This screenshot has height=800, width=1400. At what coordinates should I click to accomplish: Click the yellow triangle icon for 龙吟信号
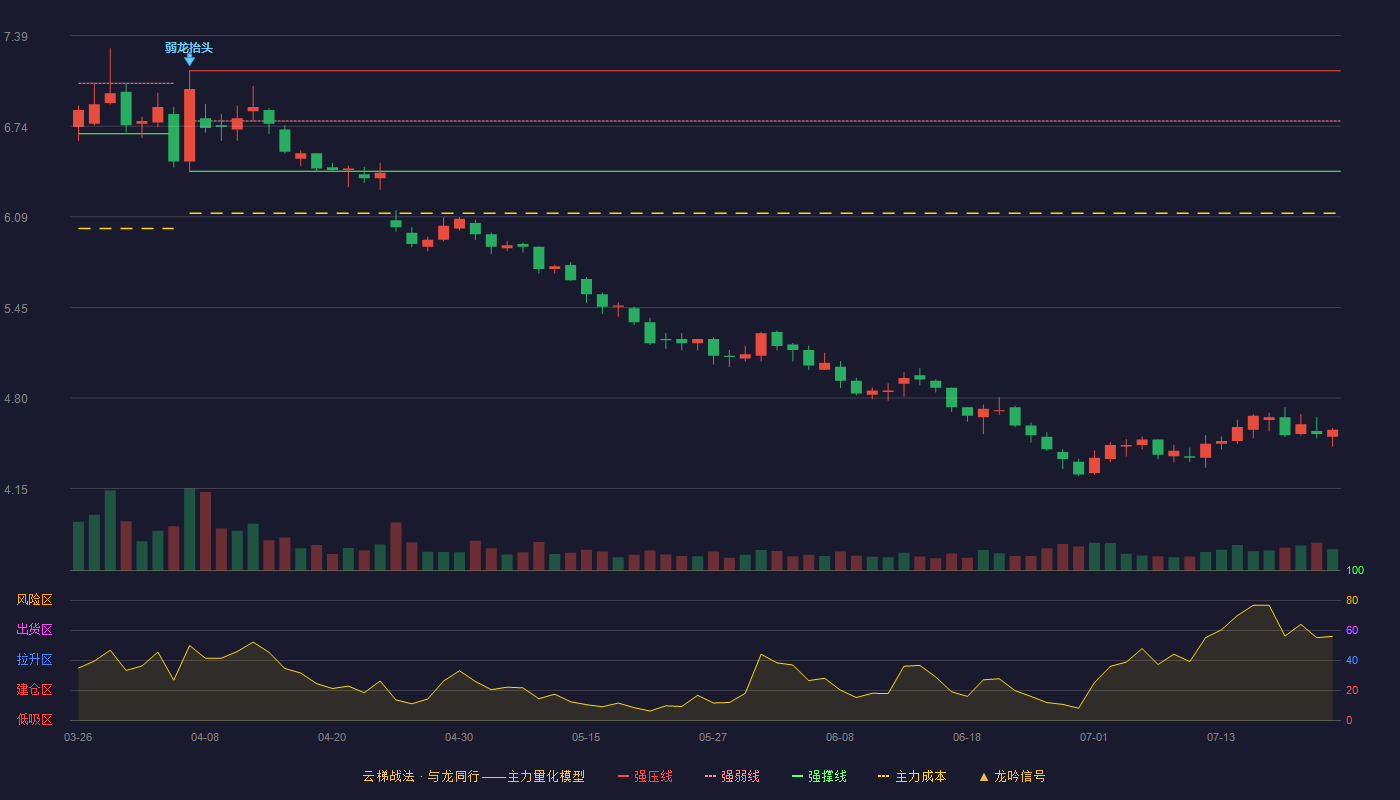point(983,776)
